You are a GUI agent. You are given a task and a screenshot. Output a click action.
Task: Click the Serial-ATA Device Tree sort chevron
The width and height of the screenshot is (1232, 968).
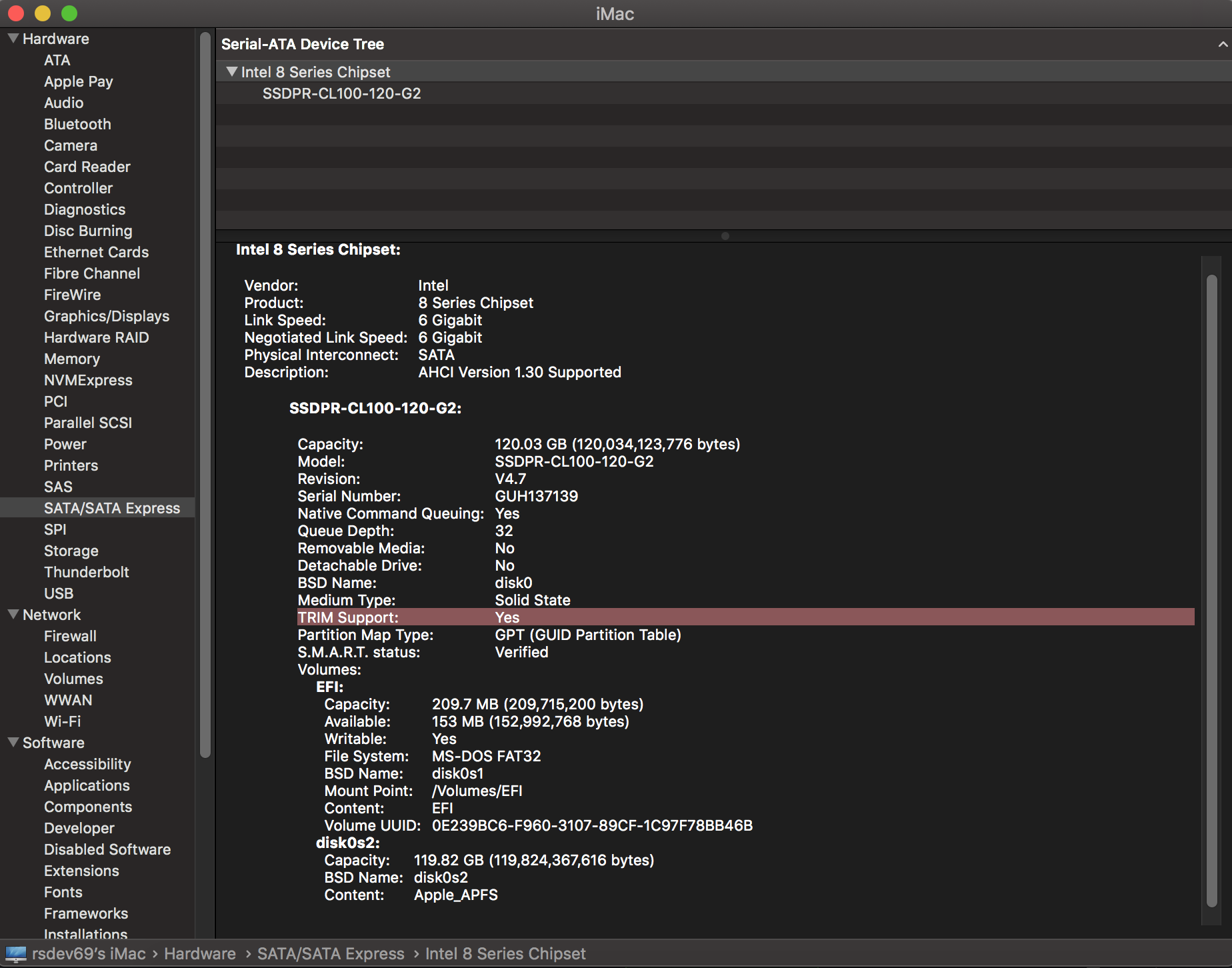(1223, 44)
